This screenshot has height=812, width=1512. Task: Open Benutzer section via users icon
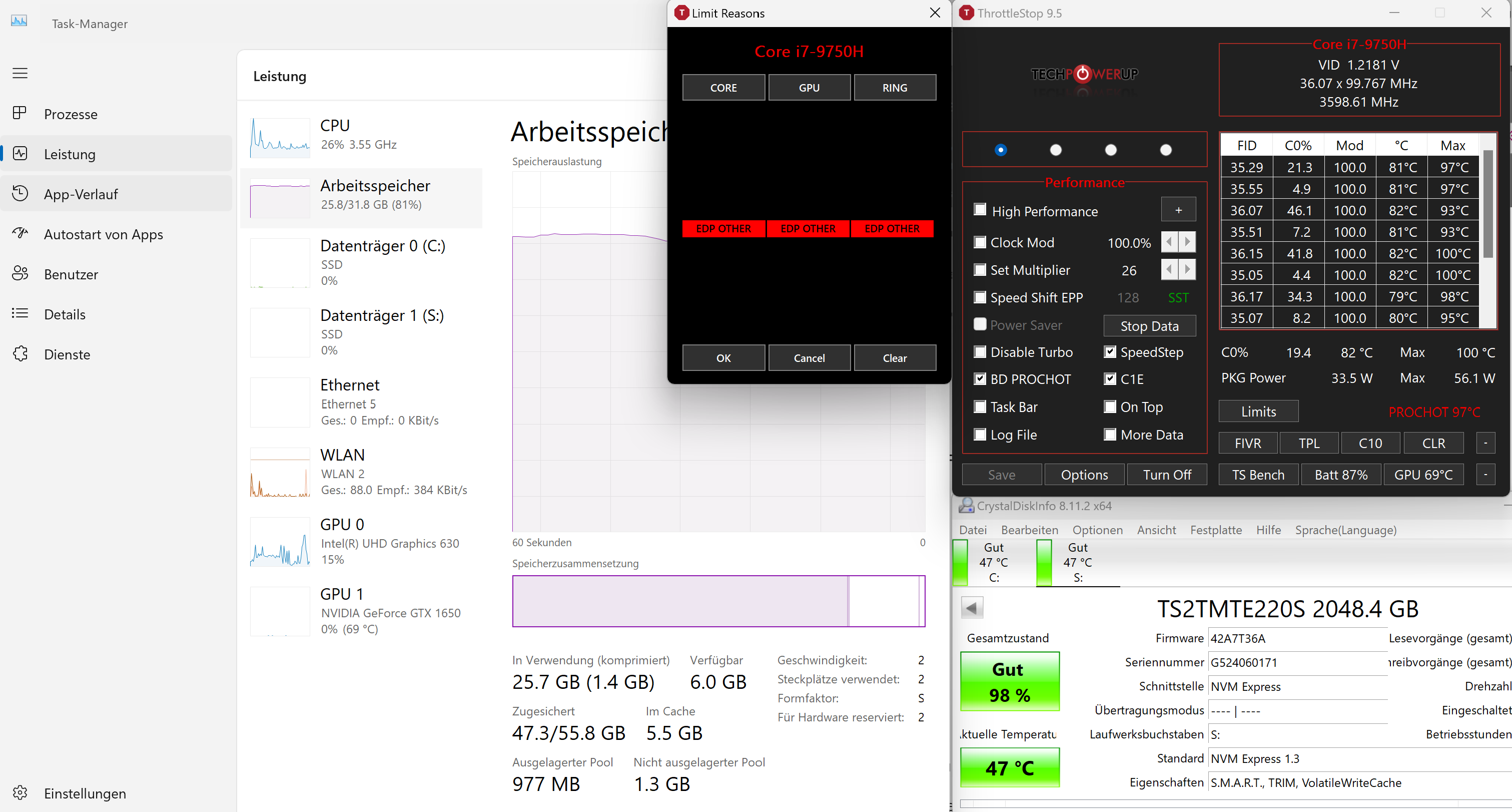point(20,274)
